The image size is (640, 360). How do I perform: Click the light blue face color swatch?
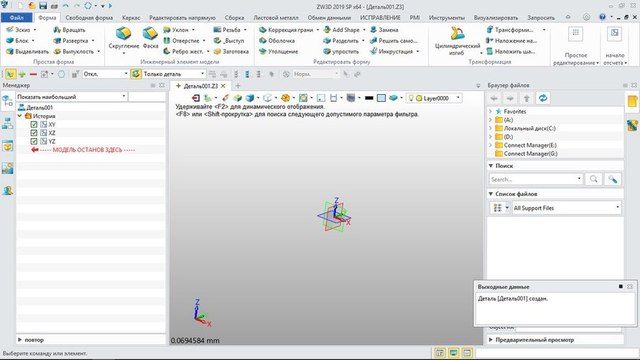(x=381, y=98)
